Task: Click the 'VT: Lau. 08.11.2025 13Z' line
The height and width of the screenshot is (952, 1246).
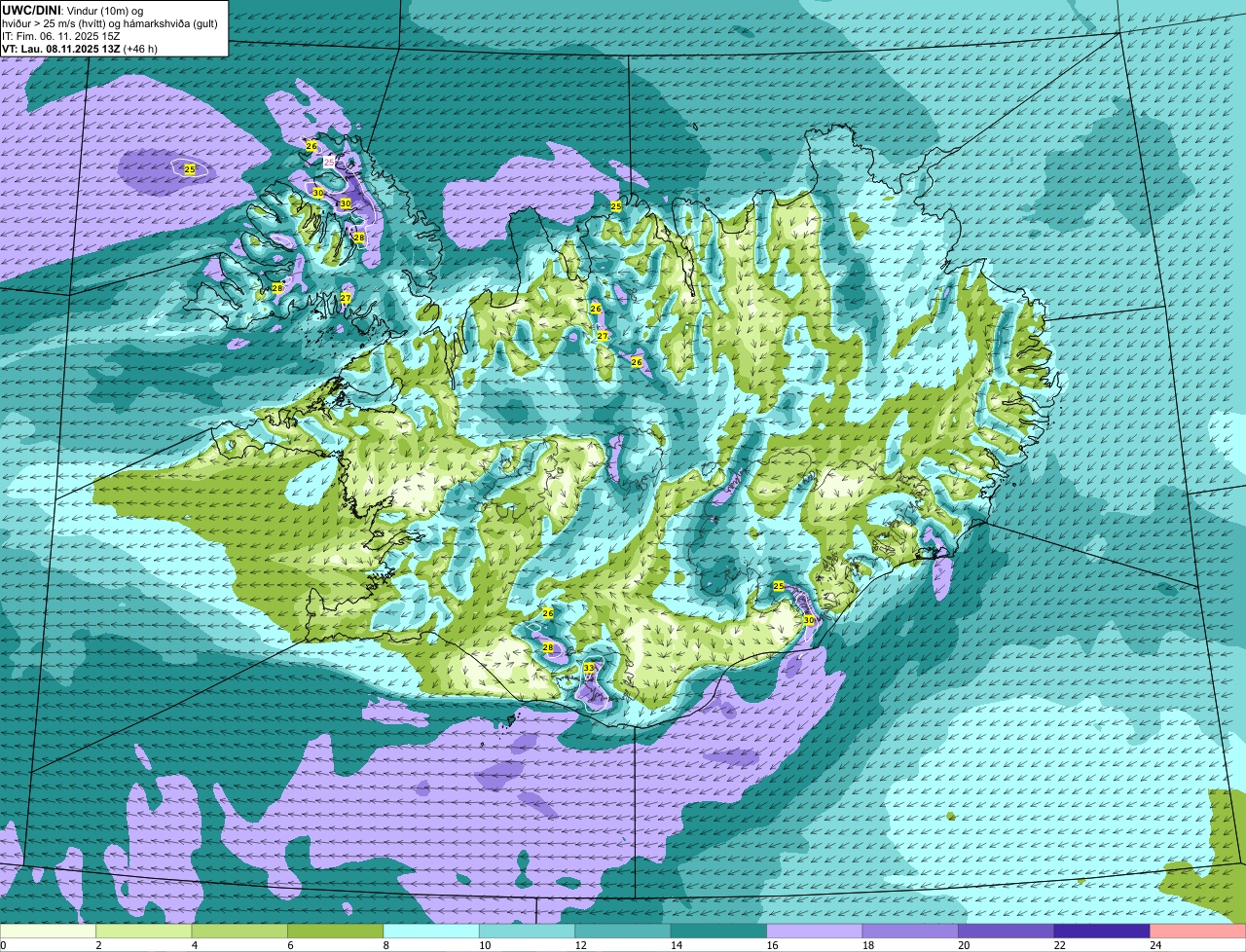Action: [x=60, y=48]
